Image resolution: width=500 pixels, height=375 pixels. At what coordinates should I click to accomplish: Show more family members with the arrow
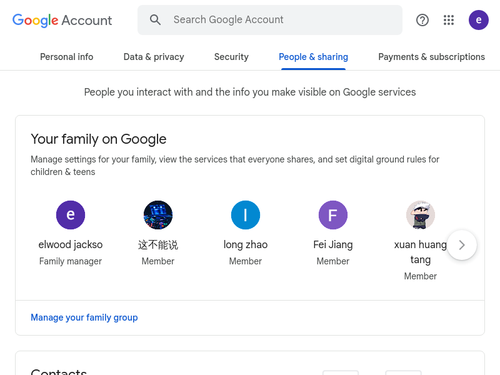tap(462, 245)
